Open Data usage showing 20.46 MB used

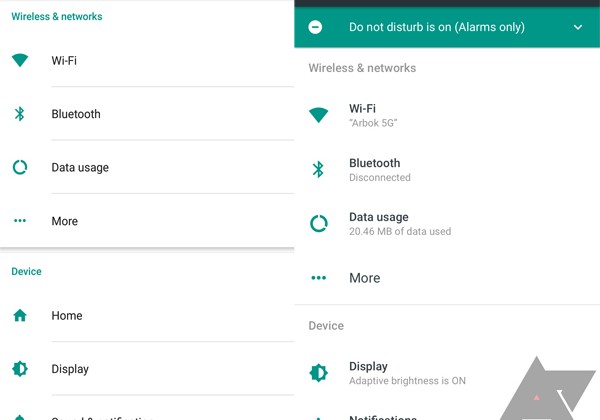[x=399, y=223]
